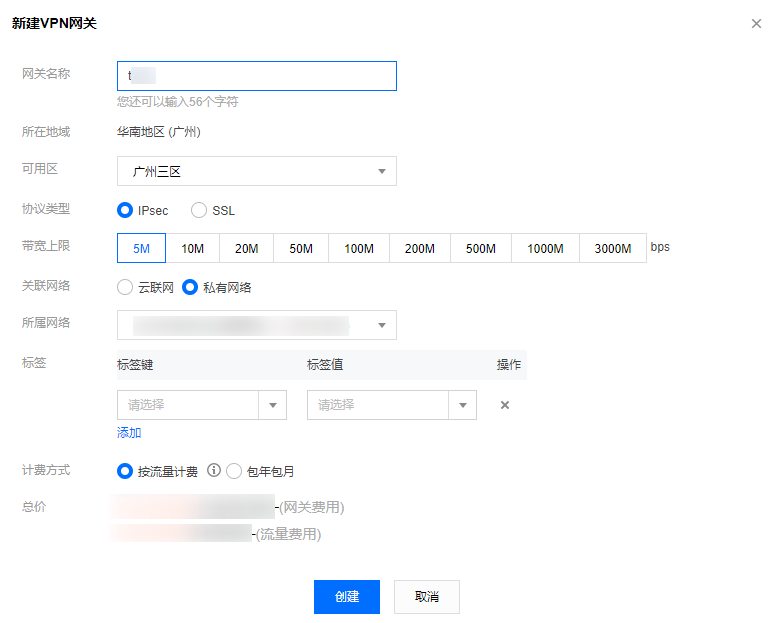Select 500M bandwidth limit

[481, 248]
